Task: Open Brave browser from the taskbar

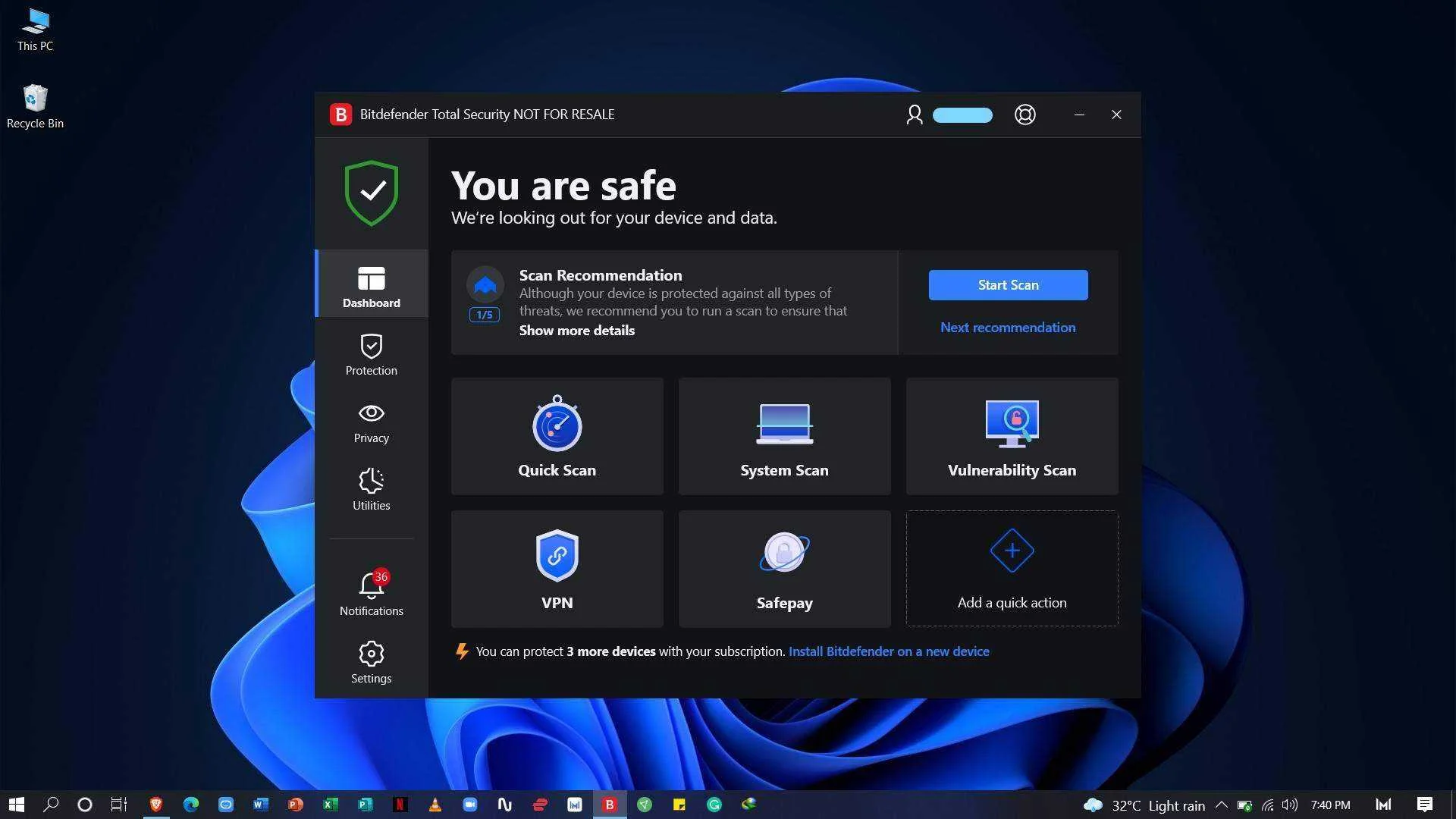Action: pyautogui.click(x=156, y=805)
